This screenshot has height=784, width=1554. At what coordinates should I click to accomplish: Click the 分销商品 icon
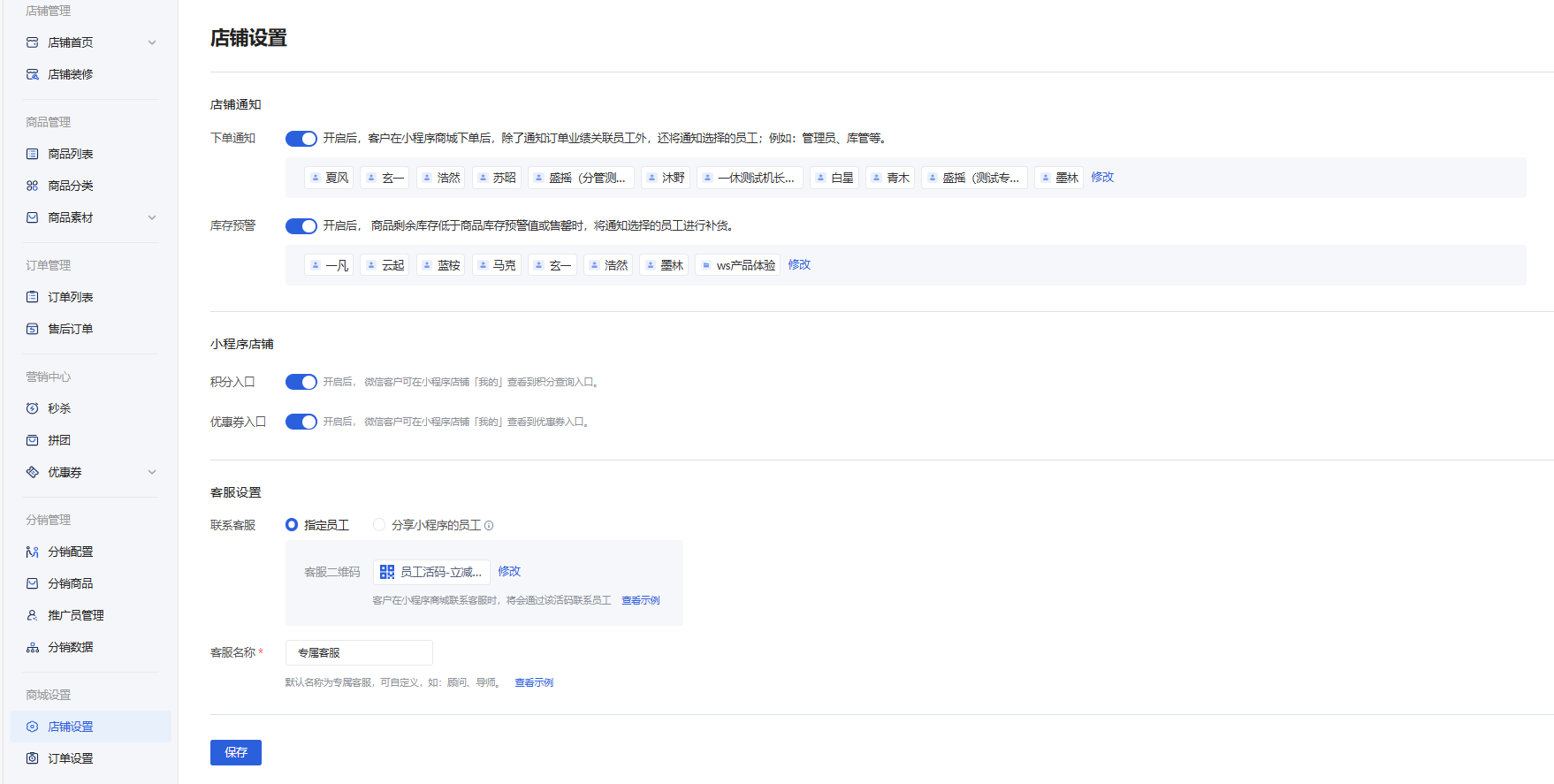[x=33, y=583]
